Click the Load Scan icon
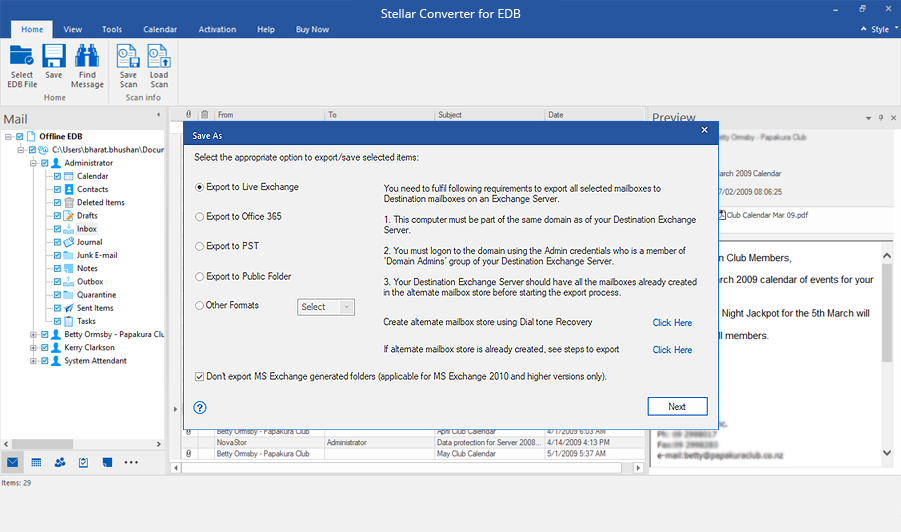This screenshot has width=901, height=532. pos(159,56)
